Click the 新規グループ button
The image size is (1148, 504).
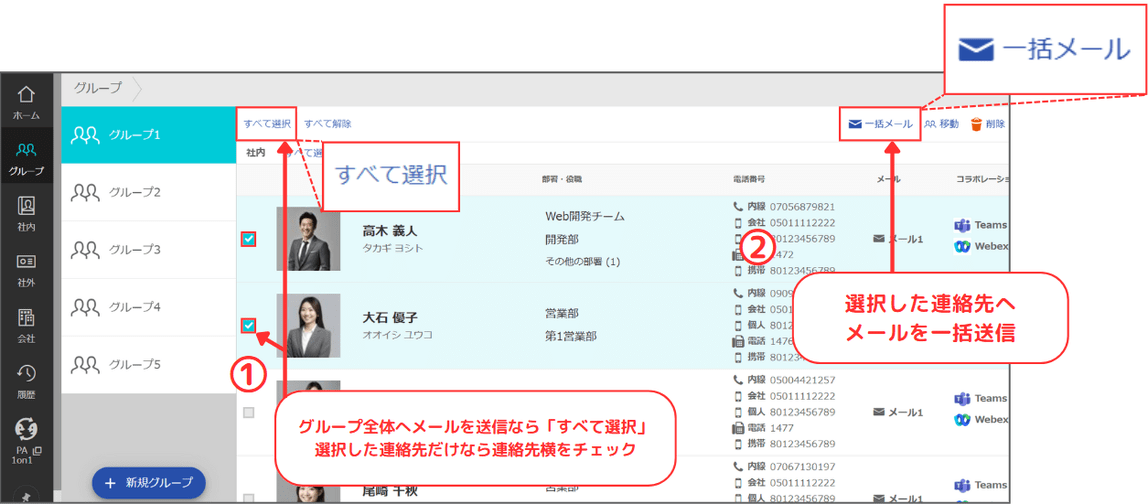(x=149, y=483)
